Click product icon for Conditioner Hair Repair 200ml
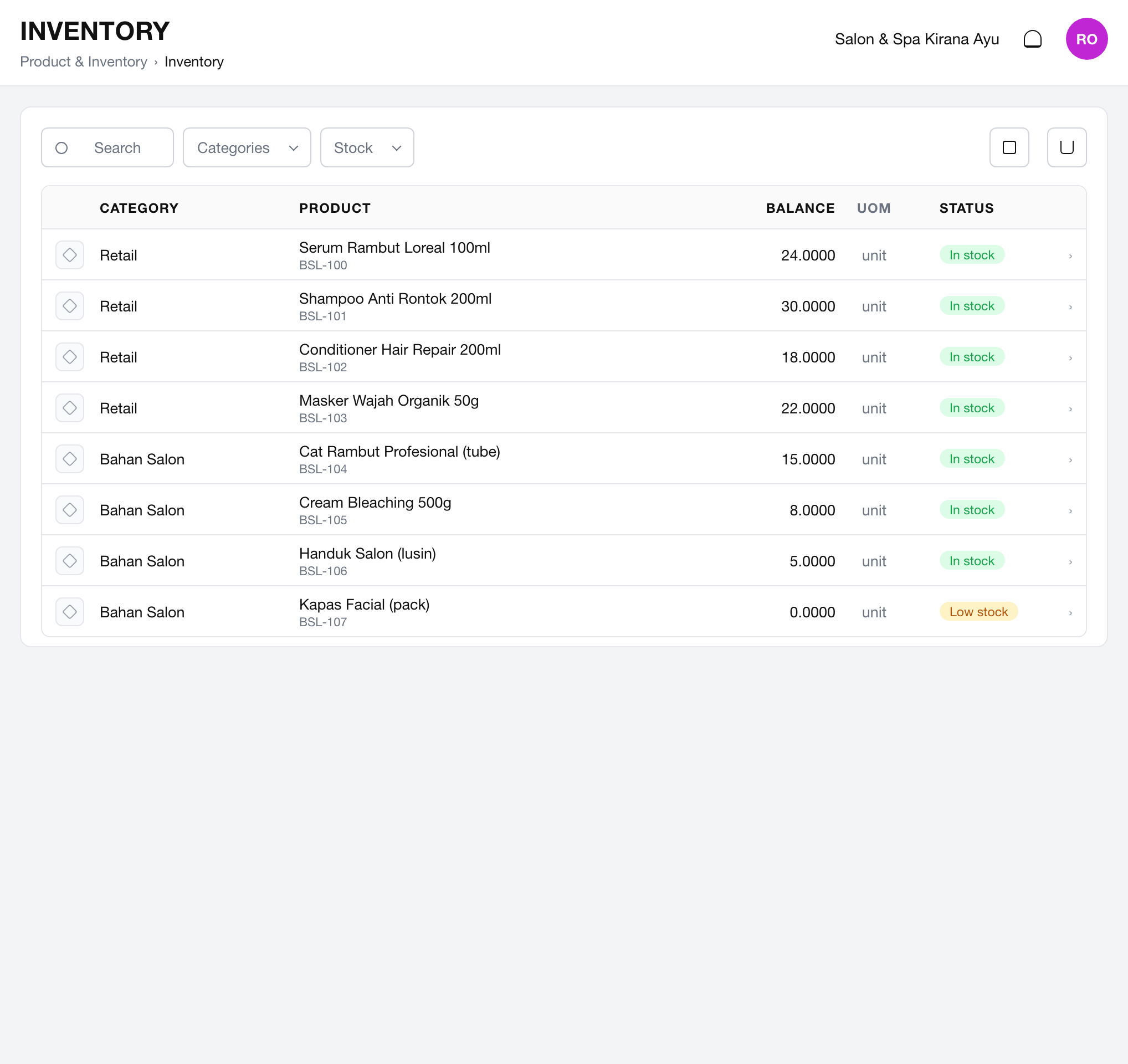Screen dimensions: 1128x1064 coord(70,357)
